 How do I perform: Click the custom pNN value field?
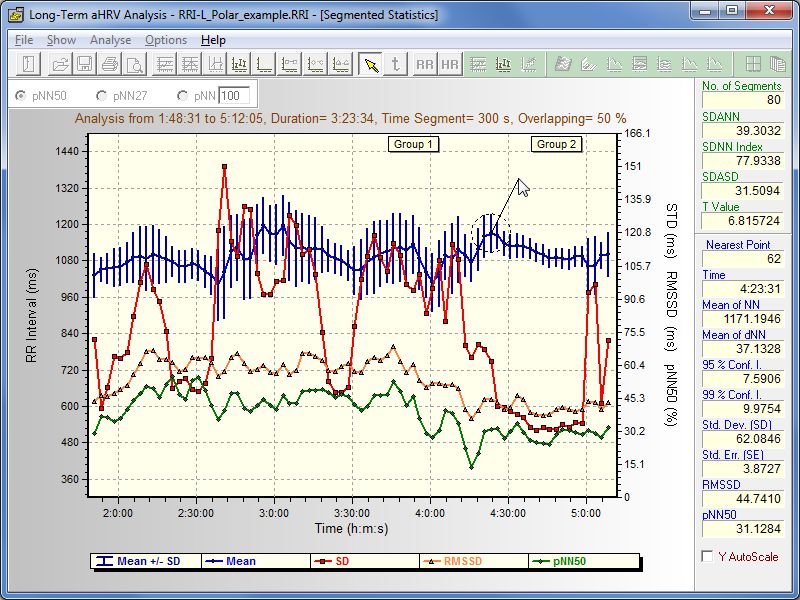(235, 96)
